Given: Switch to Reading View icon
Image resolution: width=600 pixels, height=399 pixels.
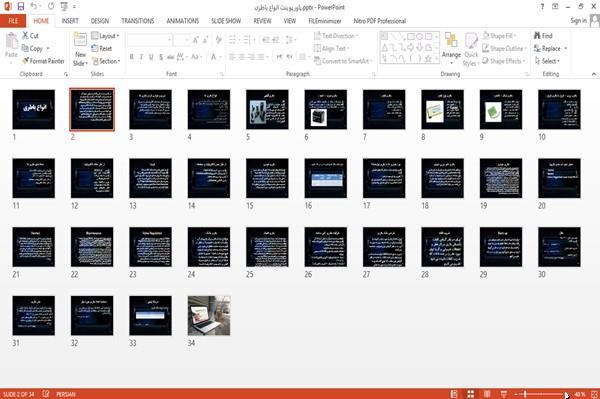Looking at the screenshot, I should tap(487, 394).
